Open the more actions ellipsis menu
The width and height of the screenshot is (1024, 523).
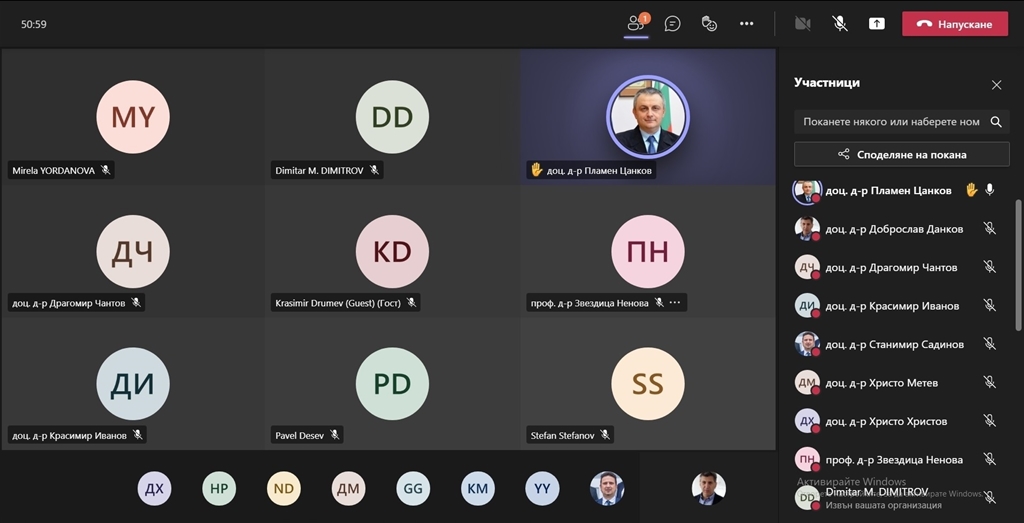[x=746, y=23]
